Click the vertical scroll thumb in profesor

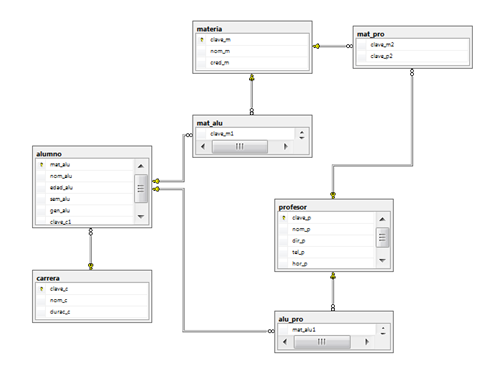tap(382, 237)
